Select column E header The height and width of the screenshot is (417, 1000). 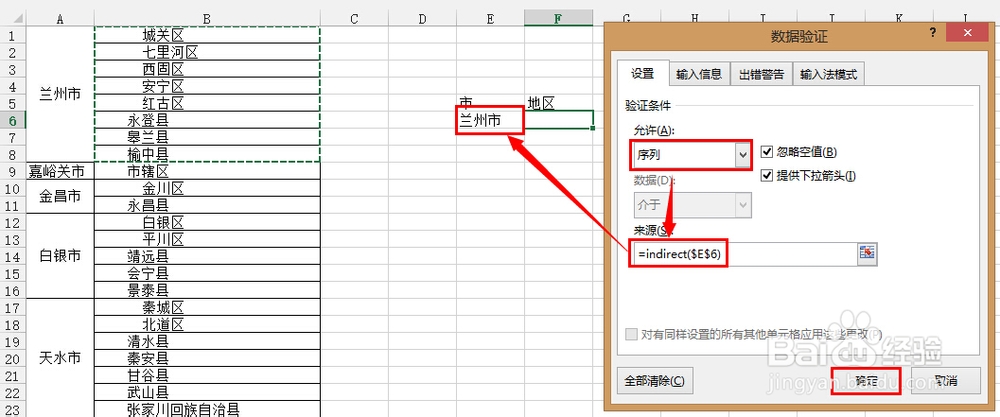[x=490, y=18]
